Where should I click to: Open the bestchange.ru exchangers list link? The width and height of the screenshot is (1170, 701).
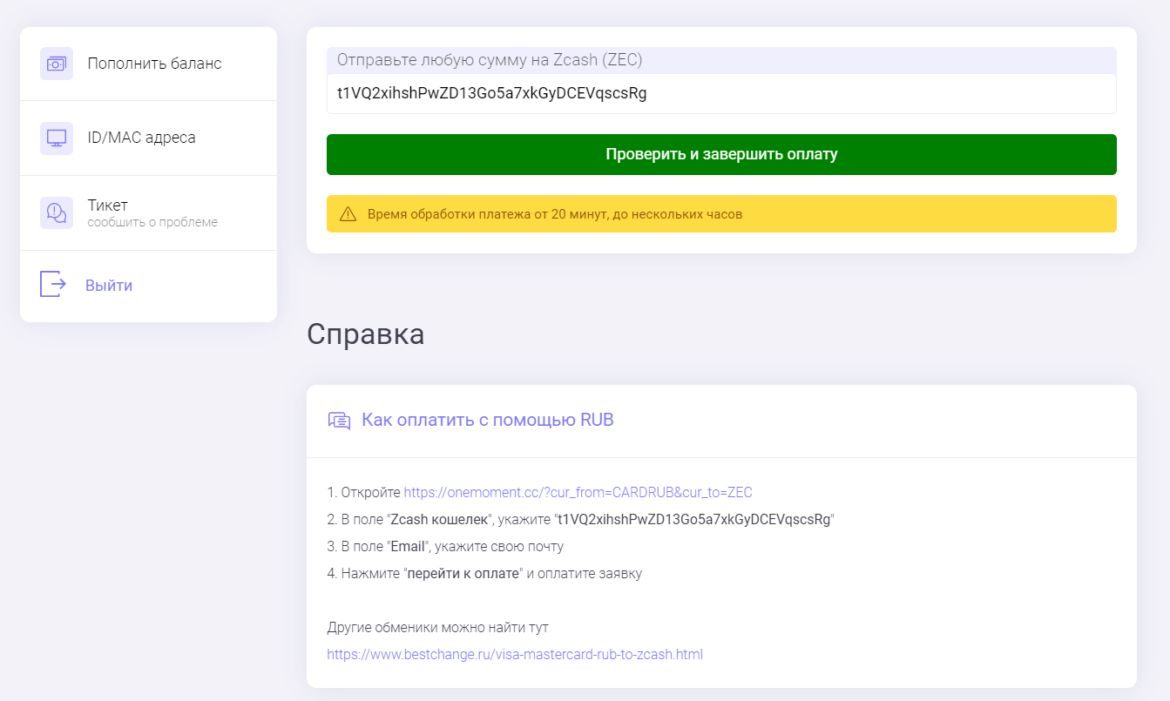(516, 654)
